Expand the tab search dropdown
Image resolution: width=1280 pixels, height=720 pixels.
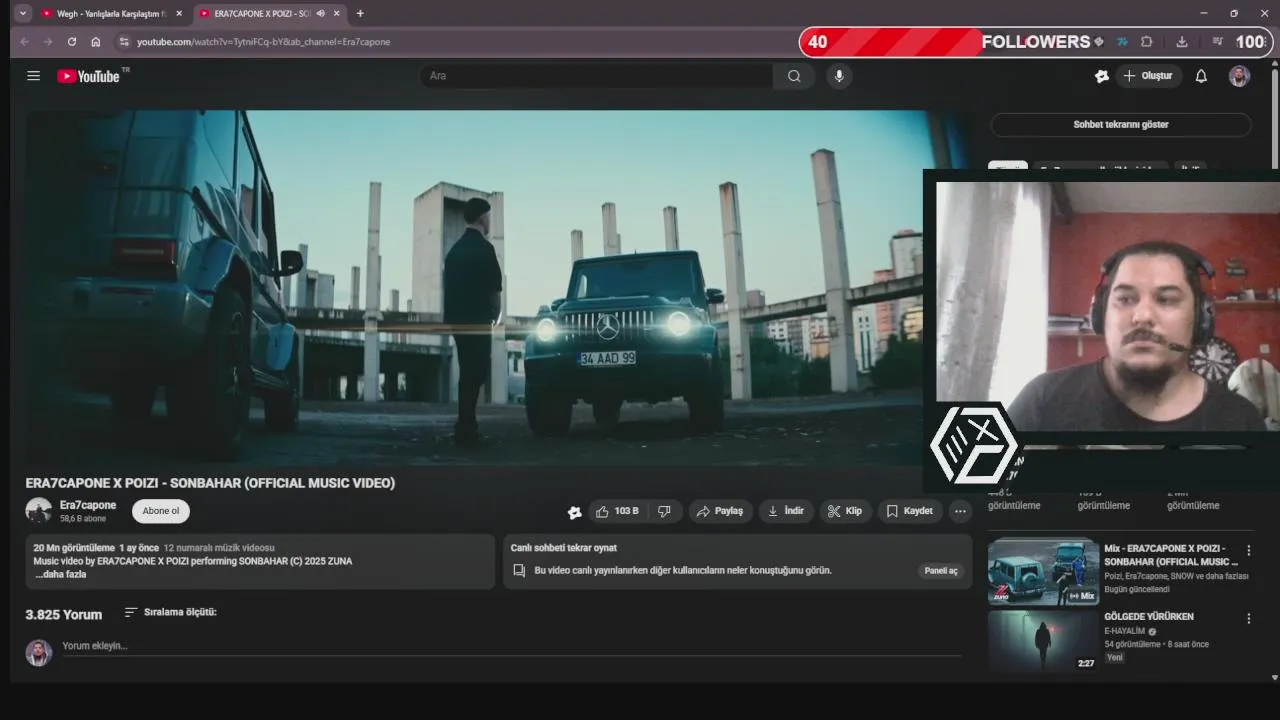coord(23,13)
